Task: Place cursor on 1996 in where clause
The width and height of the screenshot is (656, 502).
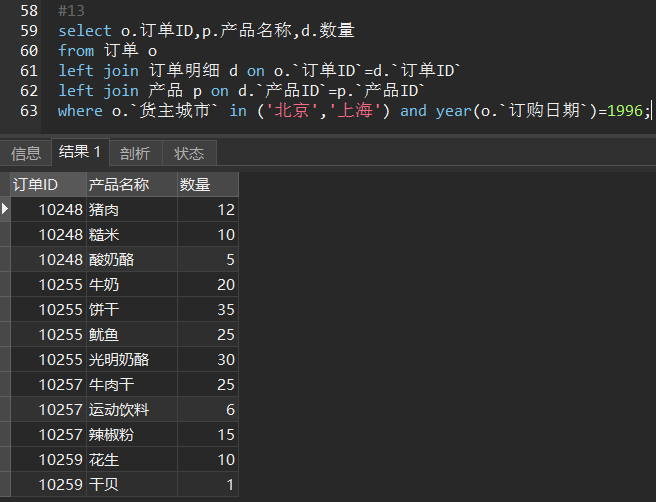Action: pyautogui.click(x=626, y=111)
